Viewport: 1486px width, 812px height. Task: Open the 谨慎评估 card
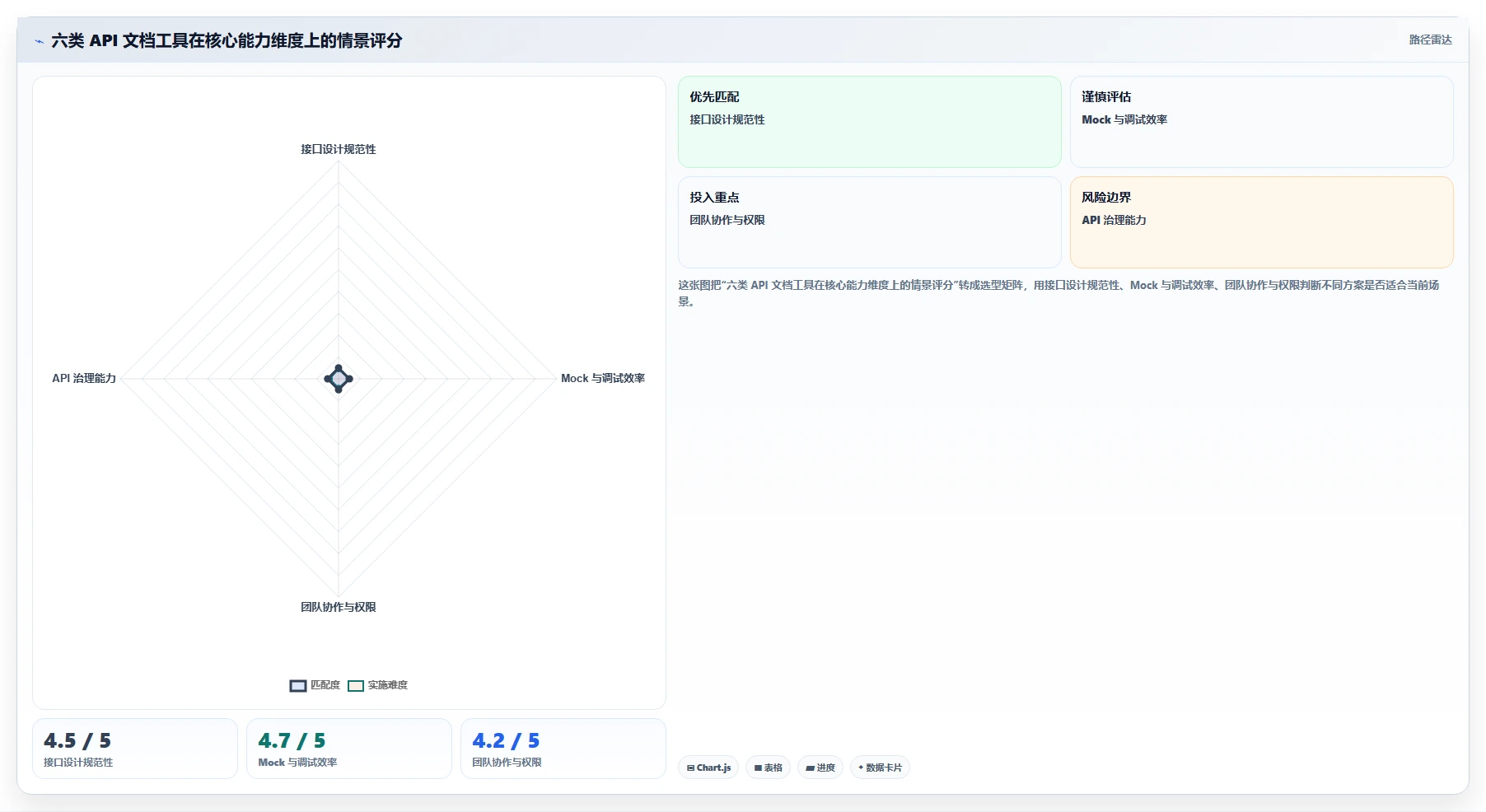[1262, 122]
